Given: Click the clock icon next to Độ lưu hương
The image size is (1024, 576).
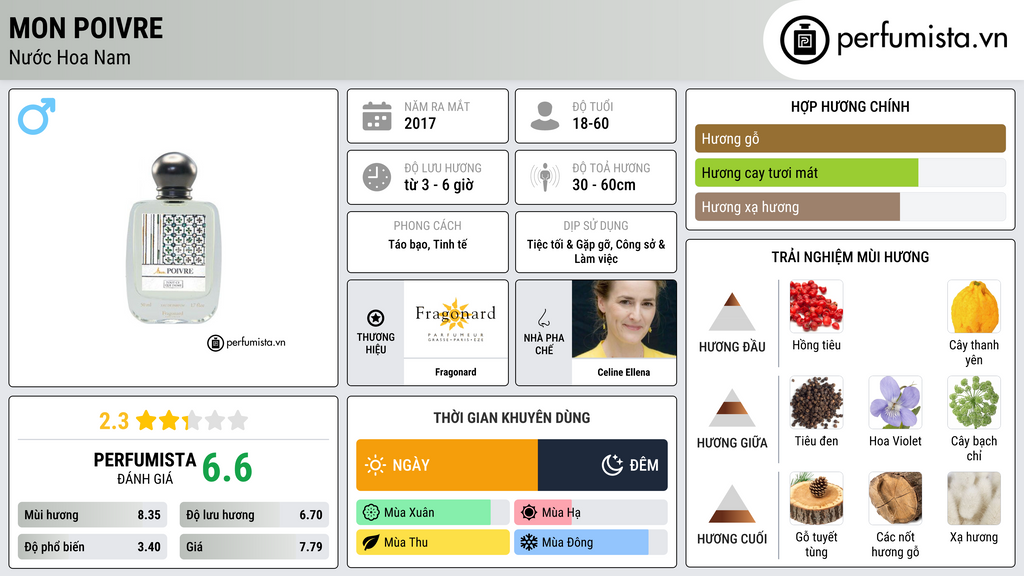Looking at the screenshot, I should point(377,177).
